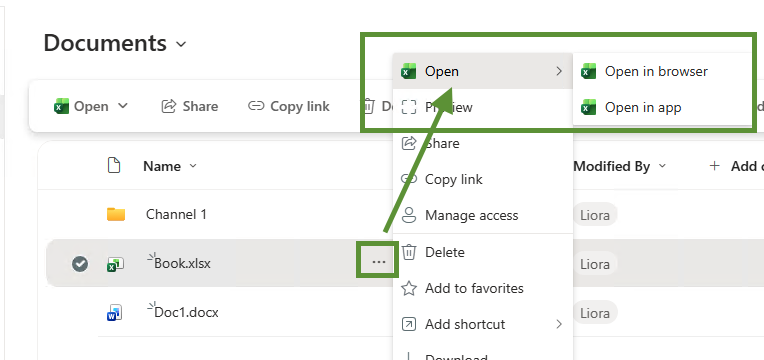
Task: Click the Excel Open button in toolbar
Action: (x=82, y=106)
